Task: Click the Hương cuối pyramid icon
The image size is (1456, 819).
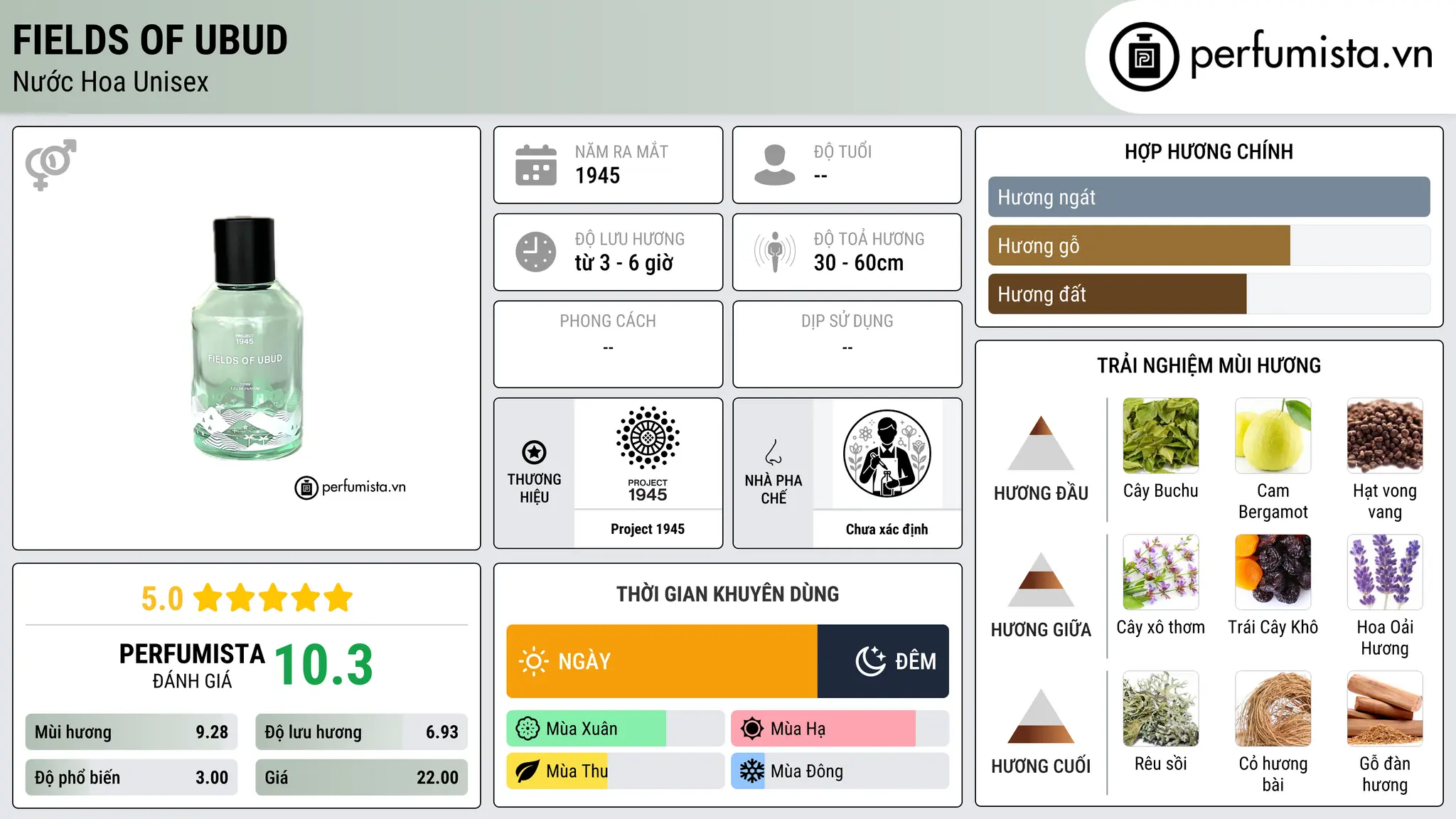Action: (x=1041, y=716)
